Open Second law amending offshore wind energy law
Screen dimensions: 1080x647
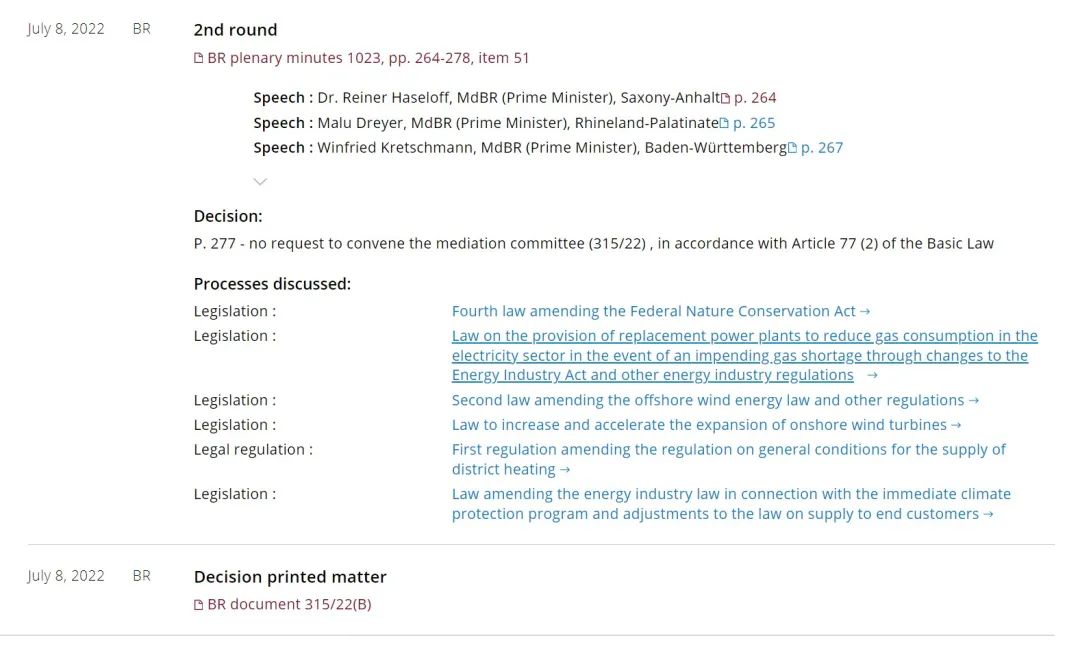click(708, 400)
